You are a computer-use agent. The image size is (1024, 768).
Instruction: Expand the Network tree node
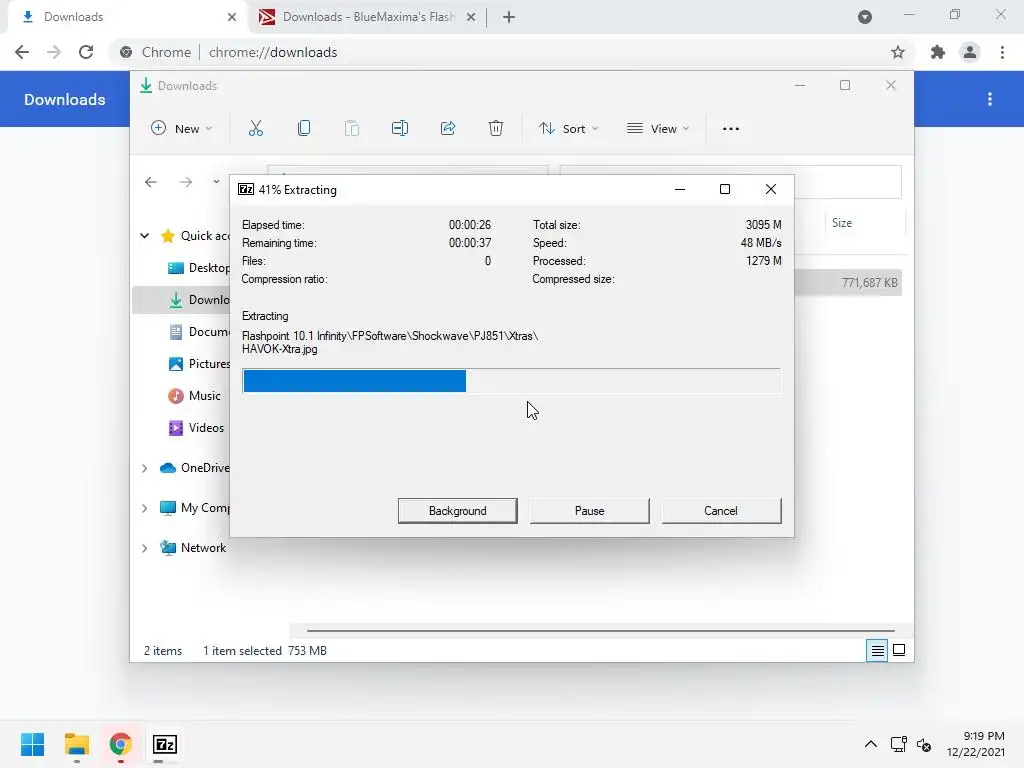coord(145,548)
